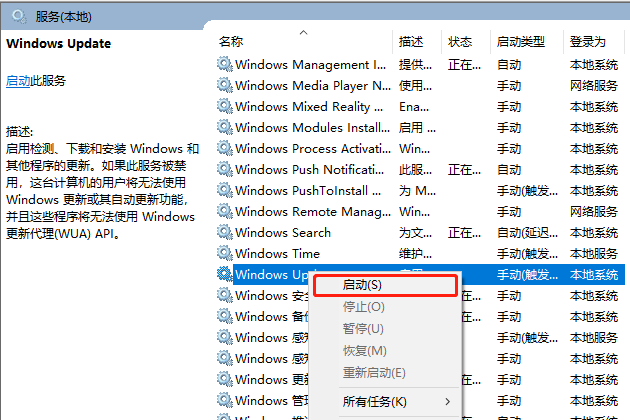Click 网络服务 login of Windows Media Player
The height and width of the screenshot is (420, 630).
coord(594,86)
